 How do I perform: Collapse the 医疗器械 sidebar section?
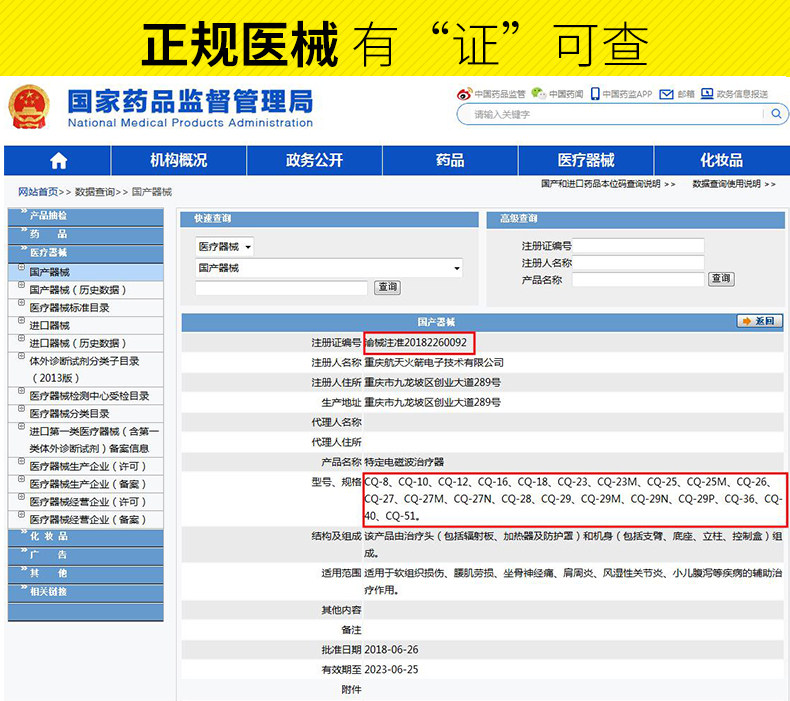[x=86, y=253]
